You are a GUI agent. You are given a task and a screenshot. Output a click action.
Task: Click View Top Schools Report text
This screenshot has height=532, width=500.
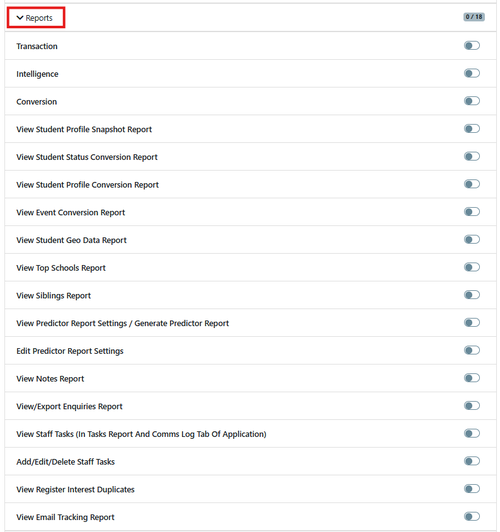point(61,268)
